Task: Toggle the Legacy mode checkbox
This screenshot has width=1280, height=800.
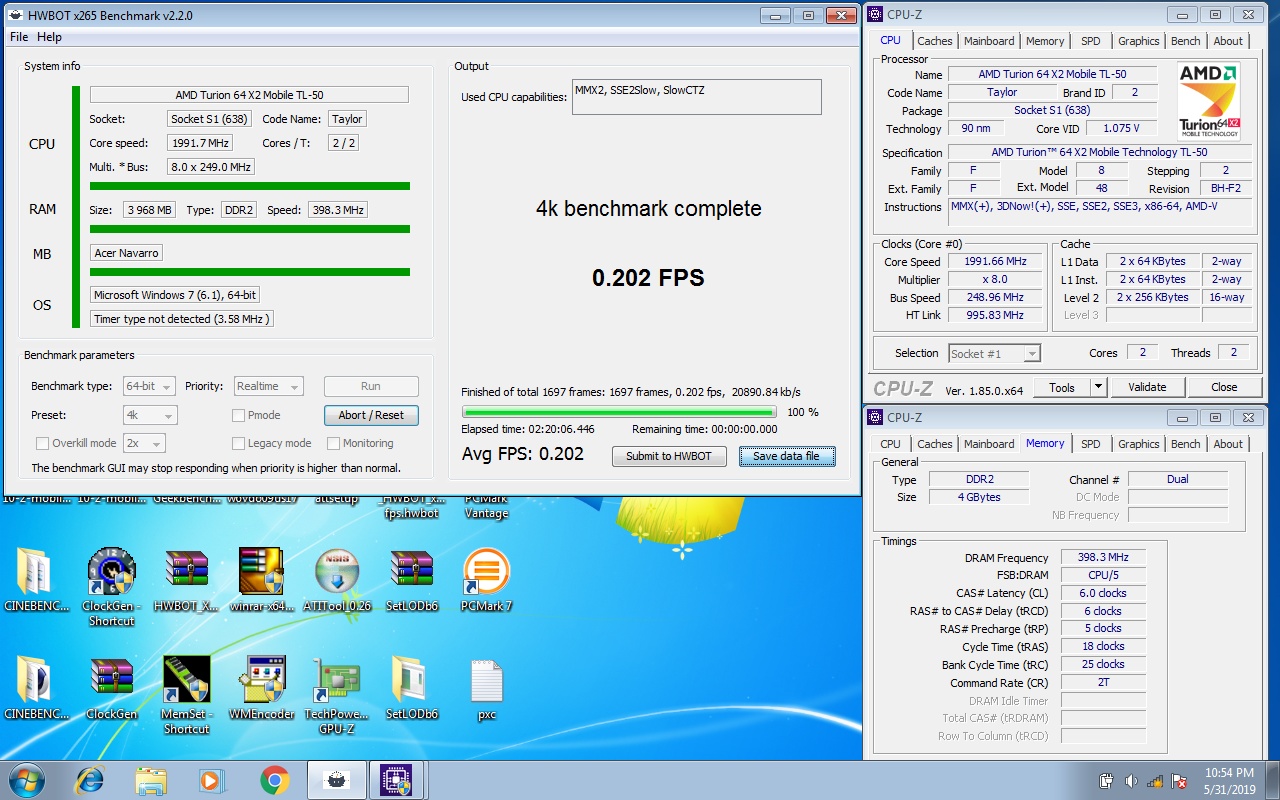Action: (238, 443)
